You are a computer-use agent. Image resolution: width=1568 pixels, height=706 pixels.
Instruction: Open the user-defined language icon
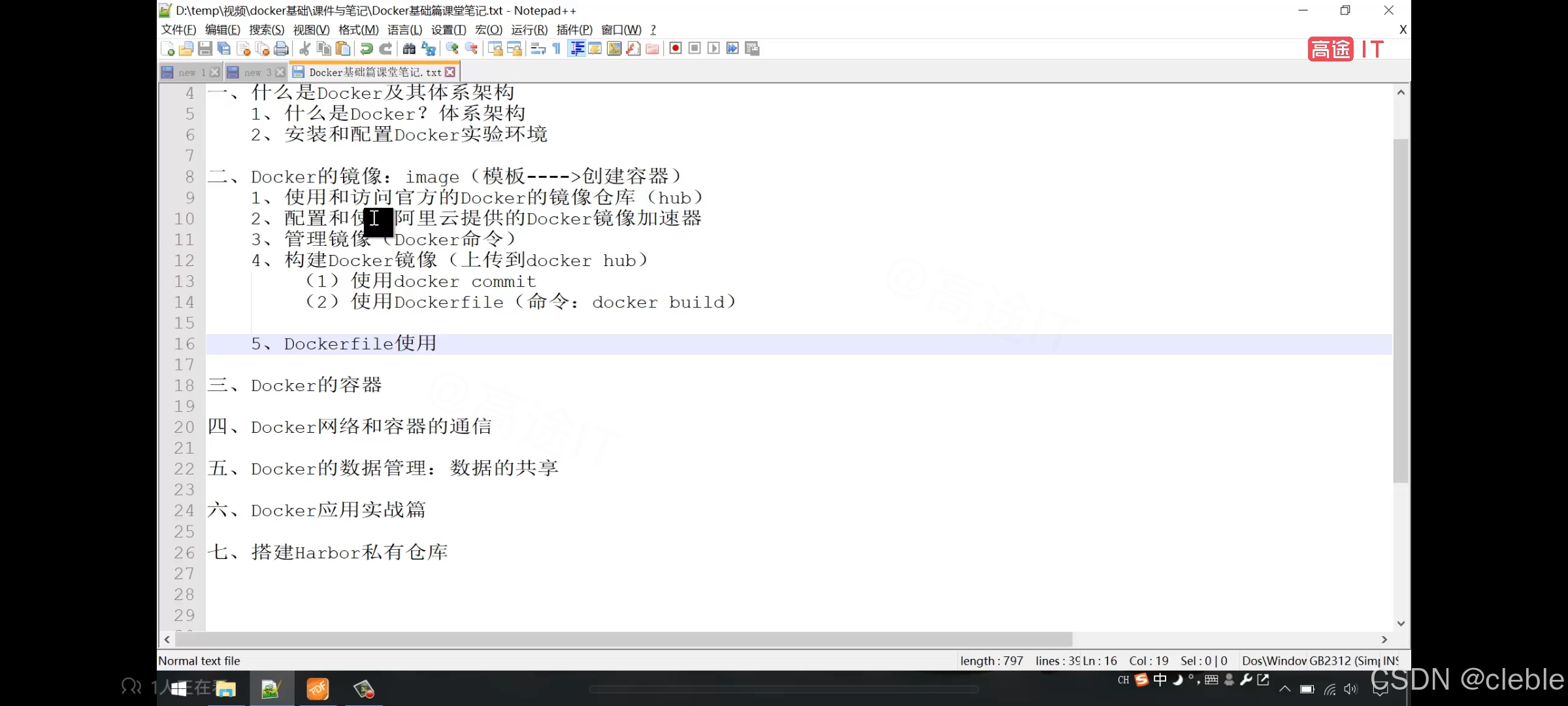point(595,48)
